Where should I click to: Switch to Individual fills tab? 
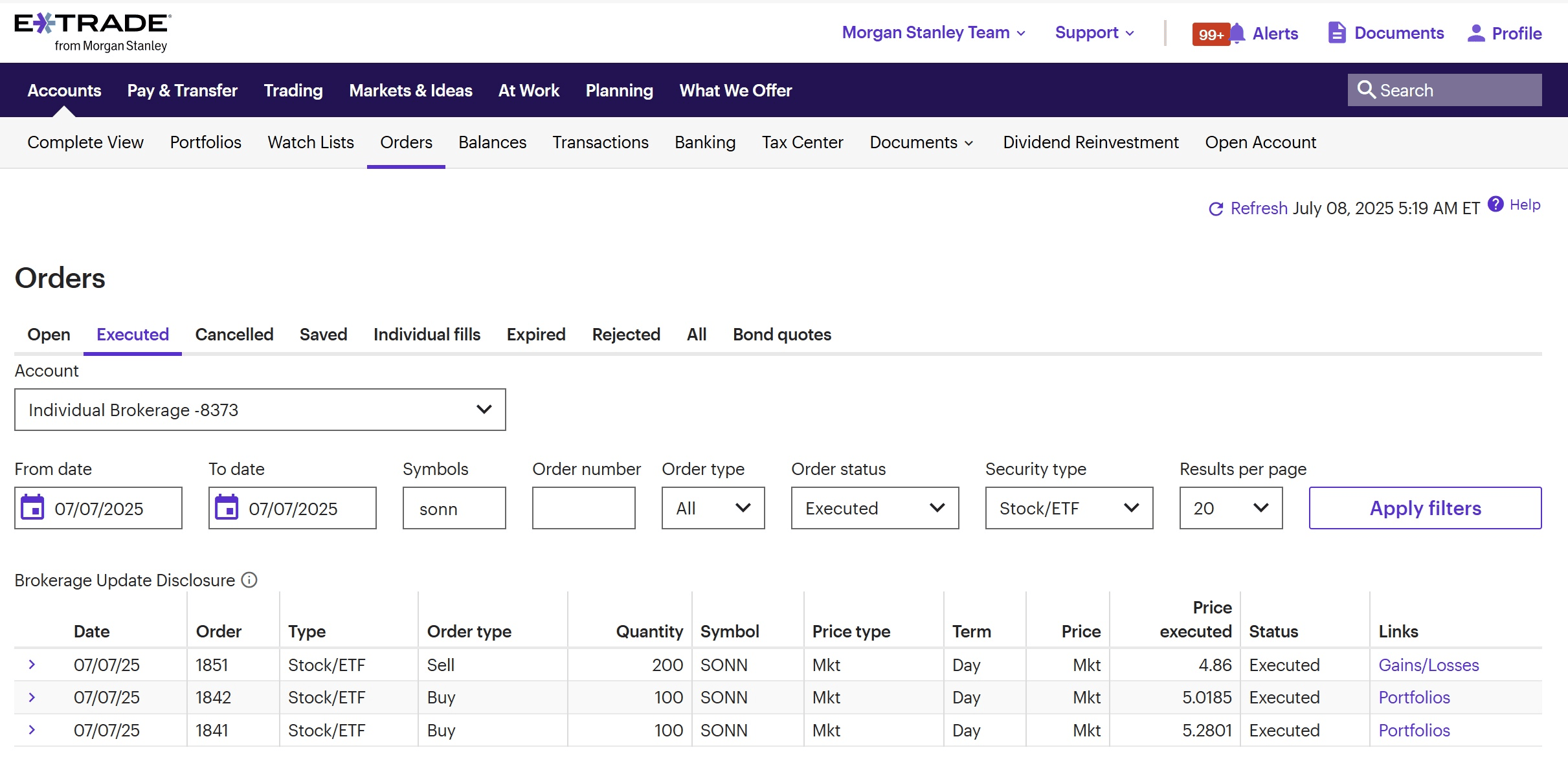[x=427, y=335]
